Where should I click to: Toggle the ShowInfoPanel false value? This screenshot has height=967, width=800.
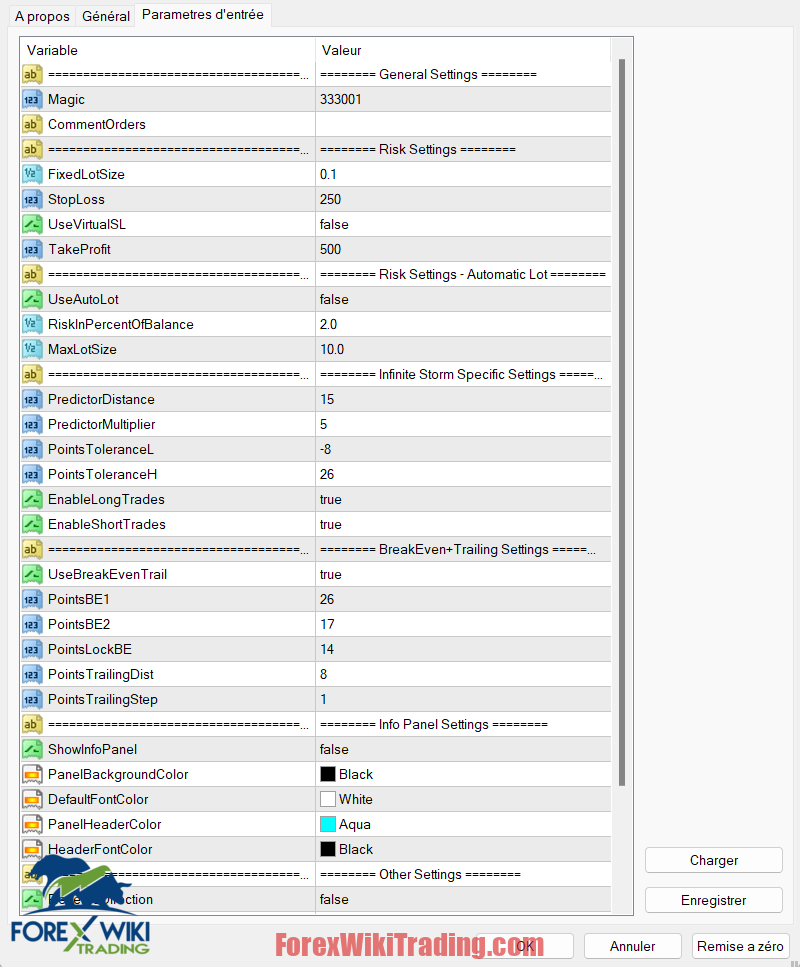tap(463, 749)
